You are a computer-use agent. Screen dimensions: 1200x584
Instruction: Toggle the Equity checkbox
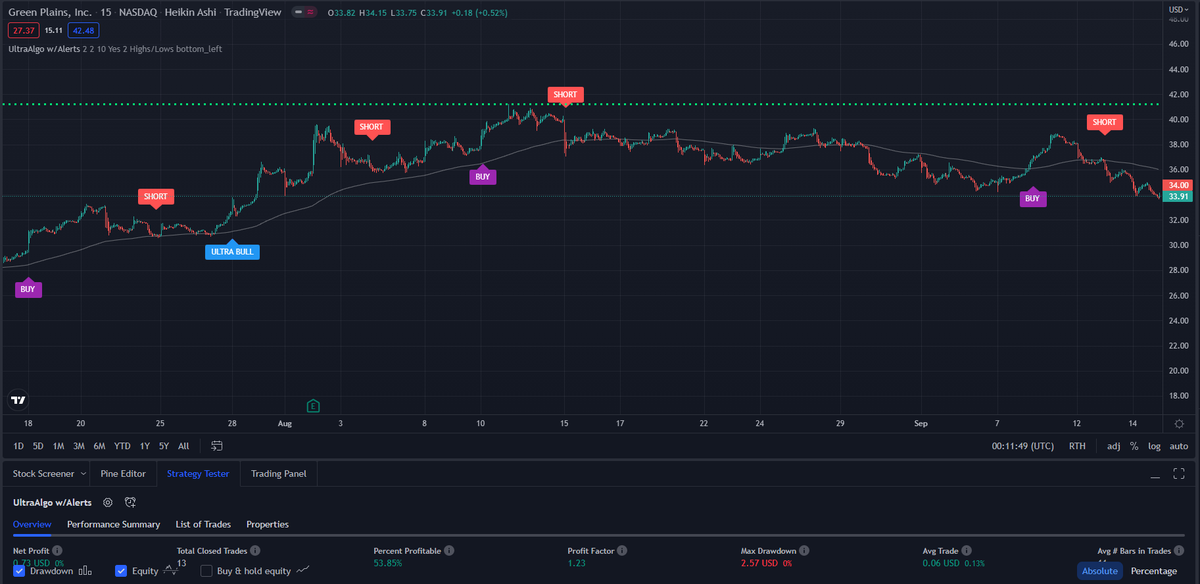point(121,571)
